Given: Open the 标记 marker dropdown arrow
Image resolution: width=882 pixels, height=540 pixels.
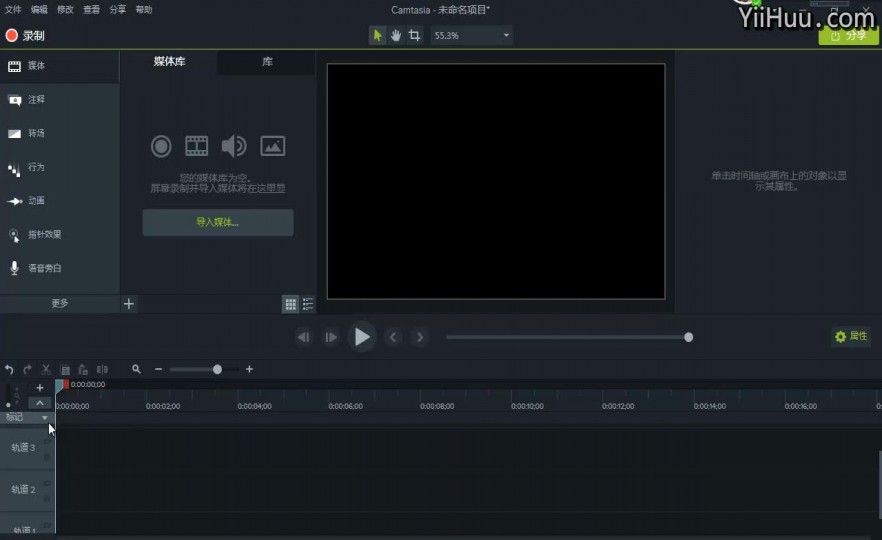Looking at the screenshot, I should 44,417.
